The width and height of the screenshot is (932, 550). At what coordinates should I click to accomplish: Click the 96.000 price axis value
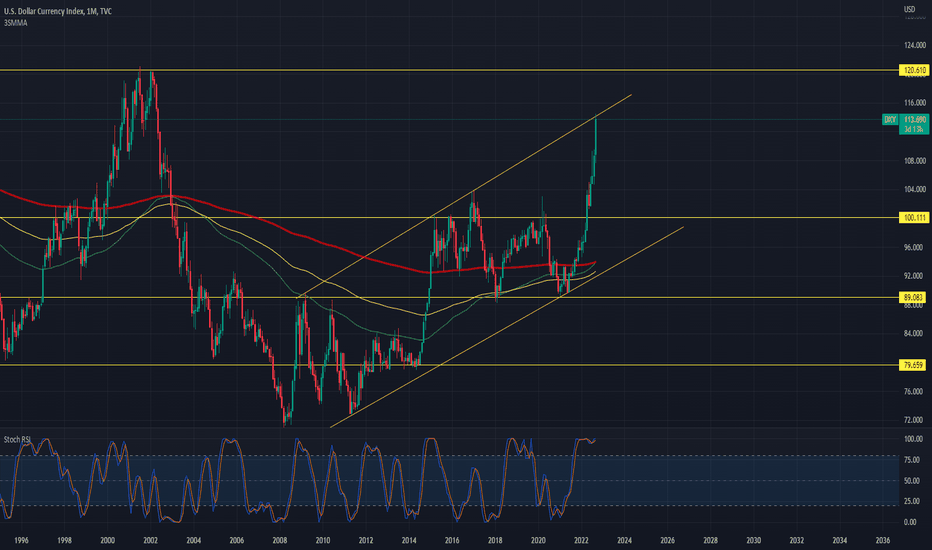click(914, 247)
